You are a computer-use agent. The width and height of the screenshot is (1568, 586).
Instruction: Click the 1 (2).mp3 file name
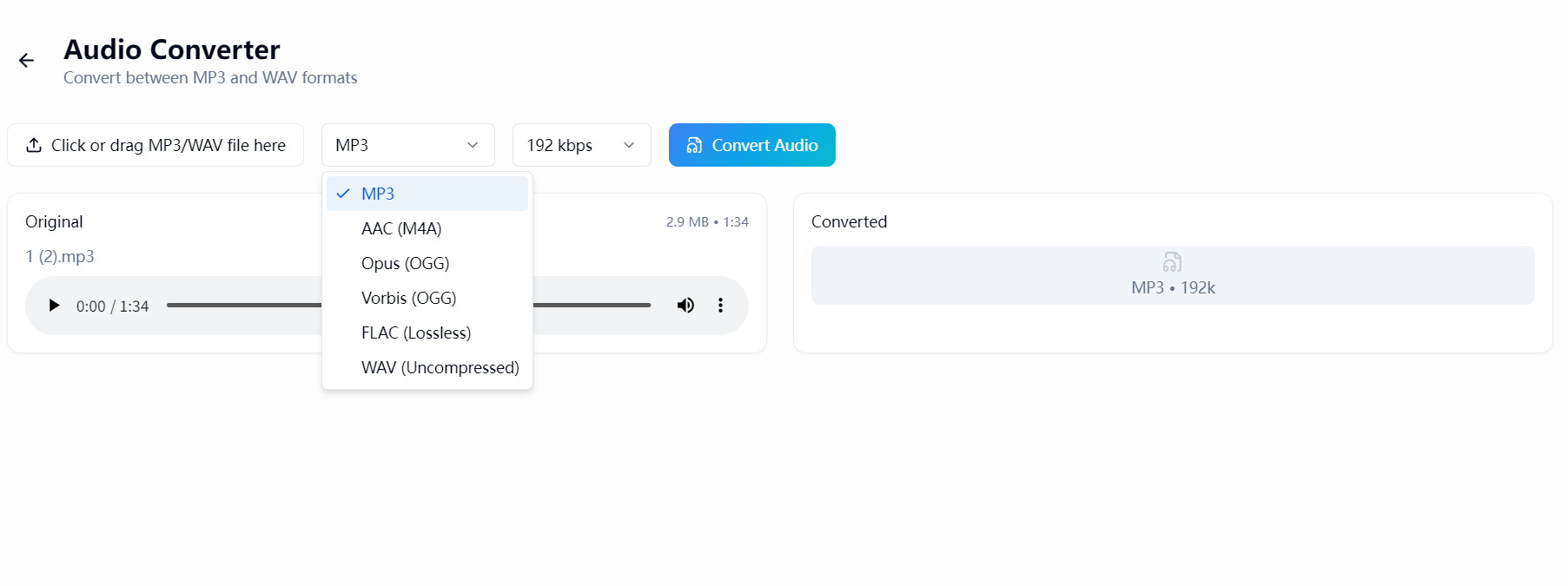(x=60, y=257)
